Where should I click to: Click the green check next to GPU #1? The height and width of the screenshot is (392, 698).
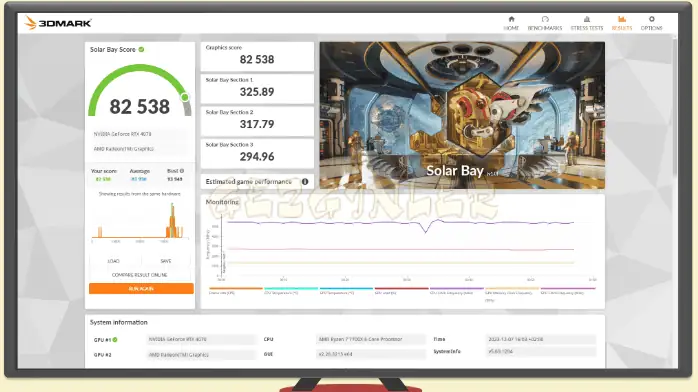[x=115, y=339]
